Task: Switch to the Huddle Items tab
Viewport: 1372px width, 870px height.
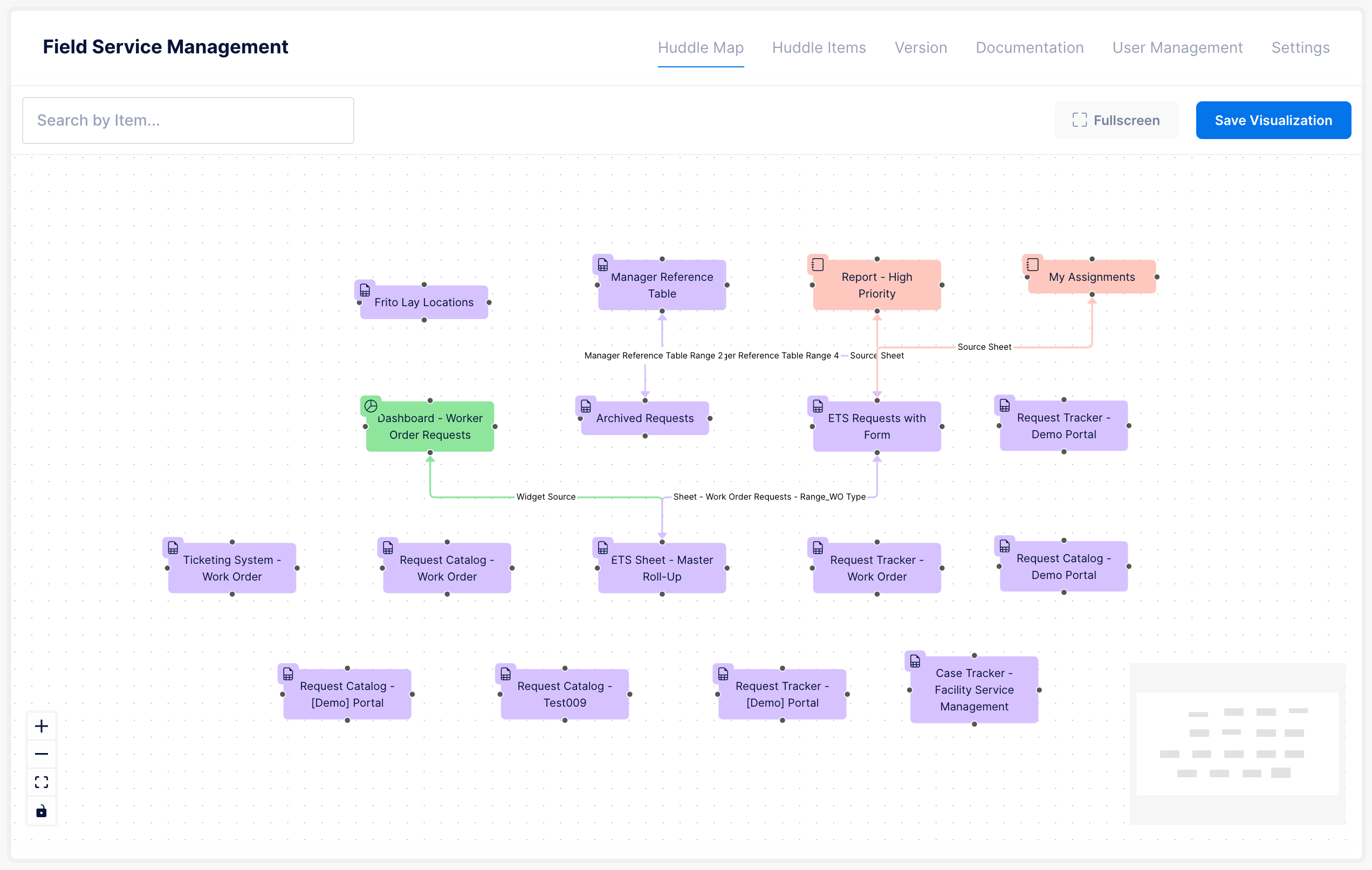Action: pos(819,48)
